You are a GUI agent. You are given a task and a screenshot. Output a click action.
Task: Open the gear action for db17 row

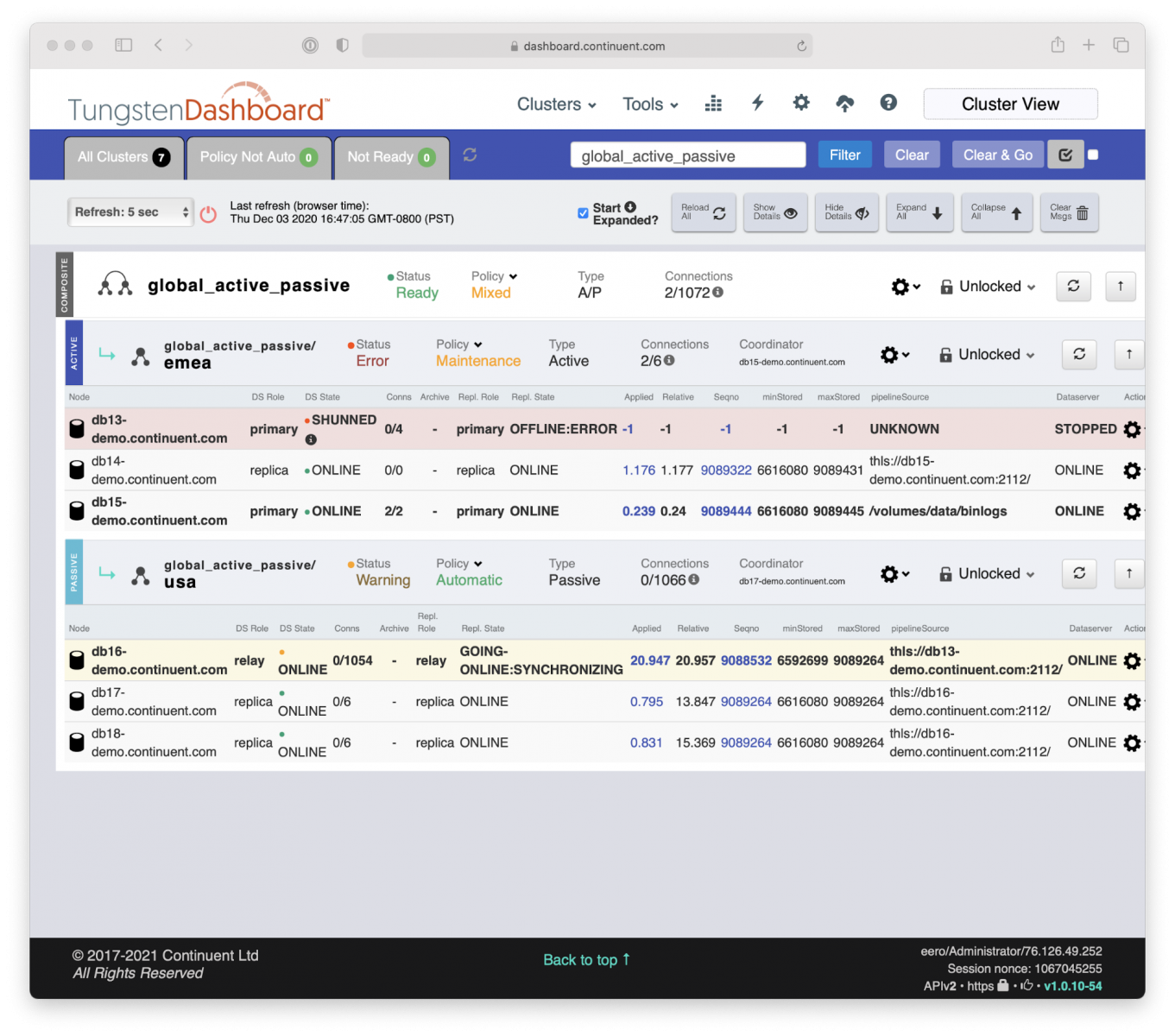tap(1132, 702)
